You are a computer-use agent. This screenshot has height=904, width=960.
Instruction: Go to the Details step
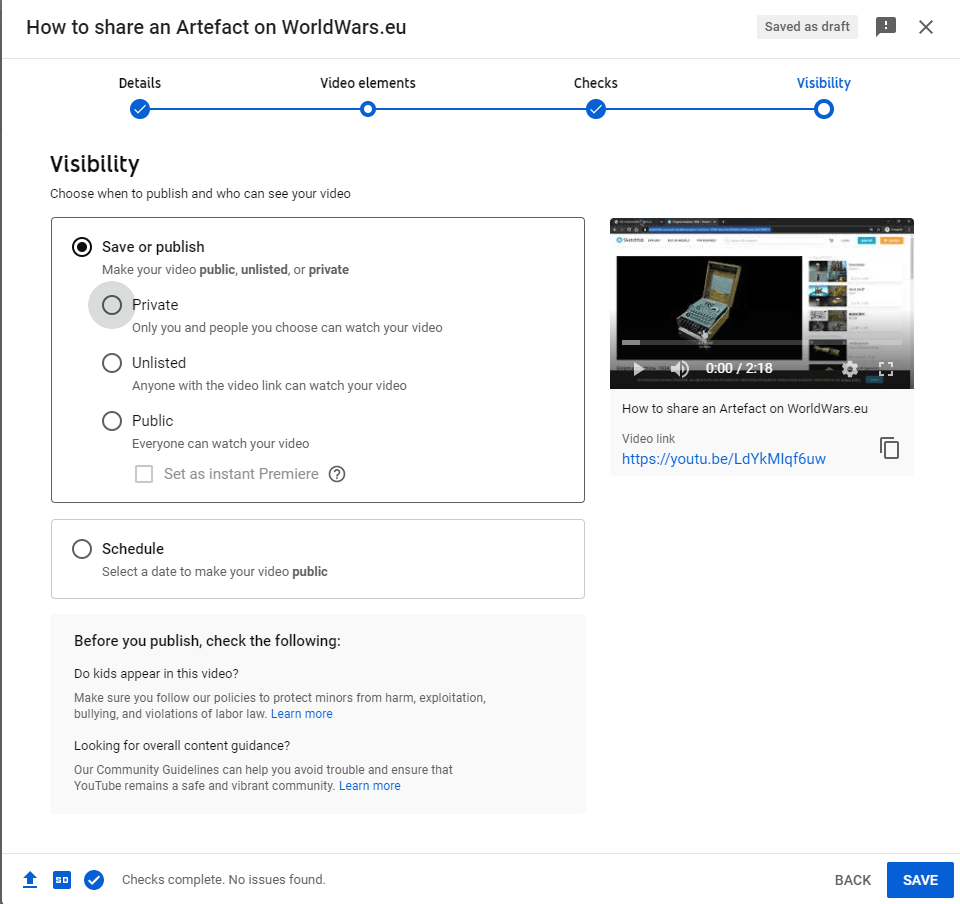tap(140, 108)
